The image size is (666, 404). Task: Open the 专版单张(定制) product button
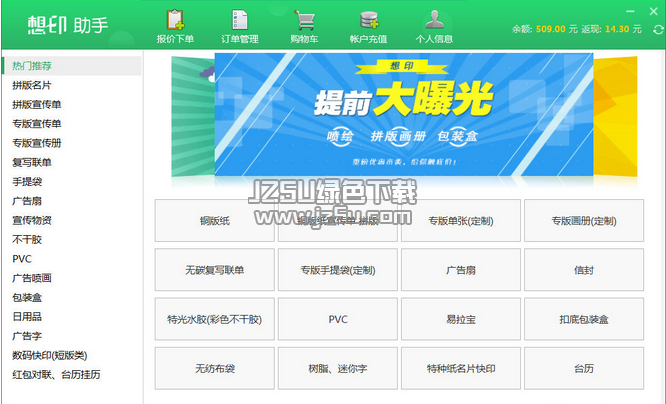[461, 220]
